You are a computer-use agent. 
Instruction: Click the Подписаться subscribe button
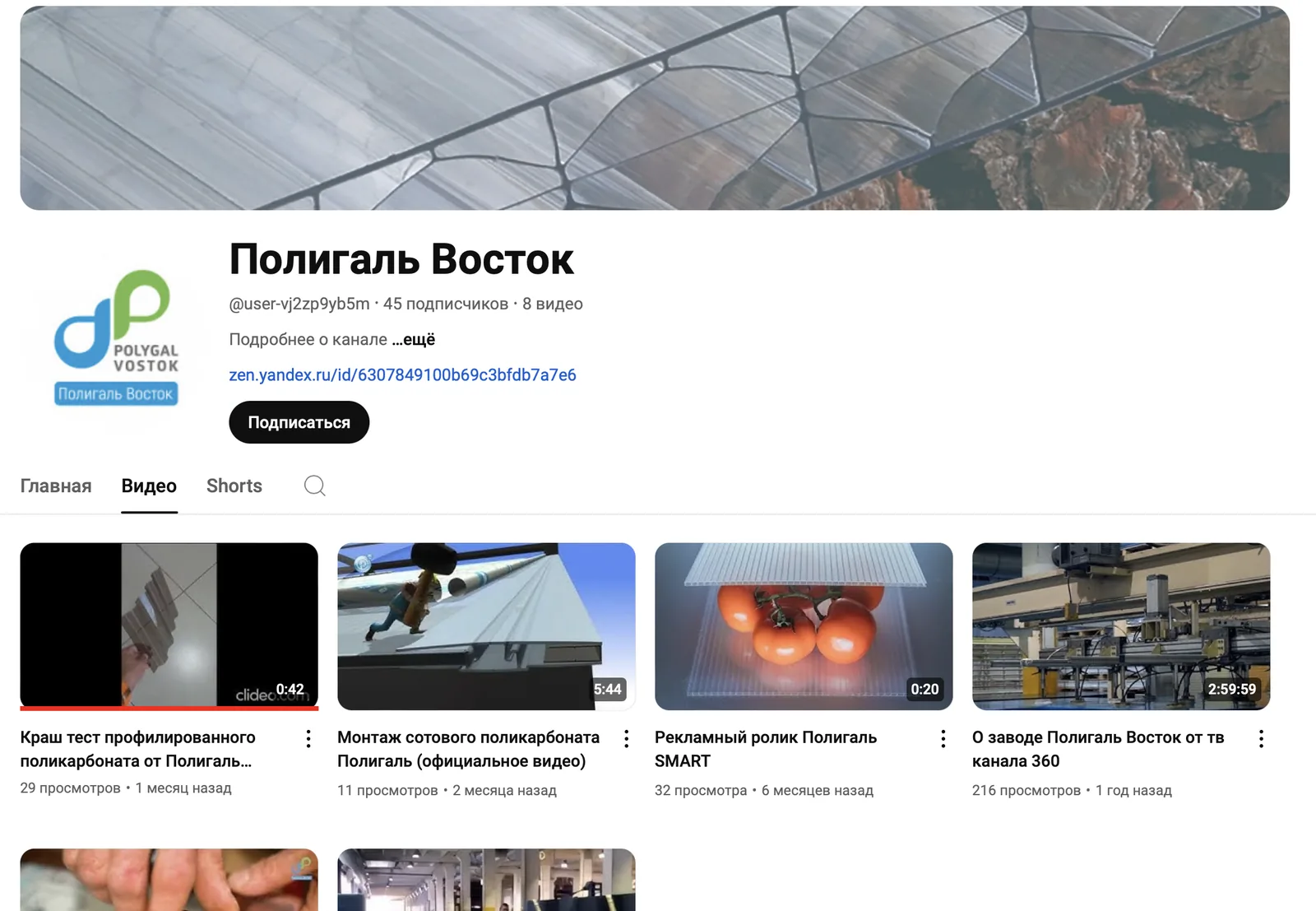299,422
